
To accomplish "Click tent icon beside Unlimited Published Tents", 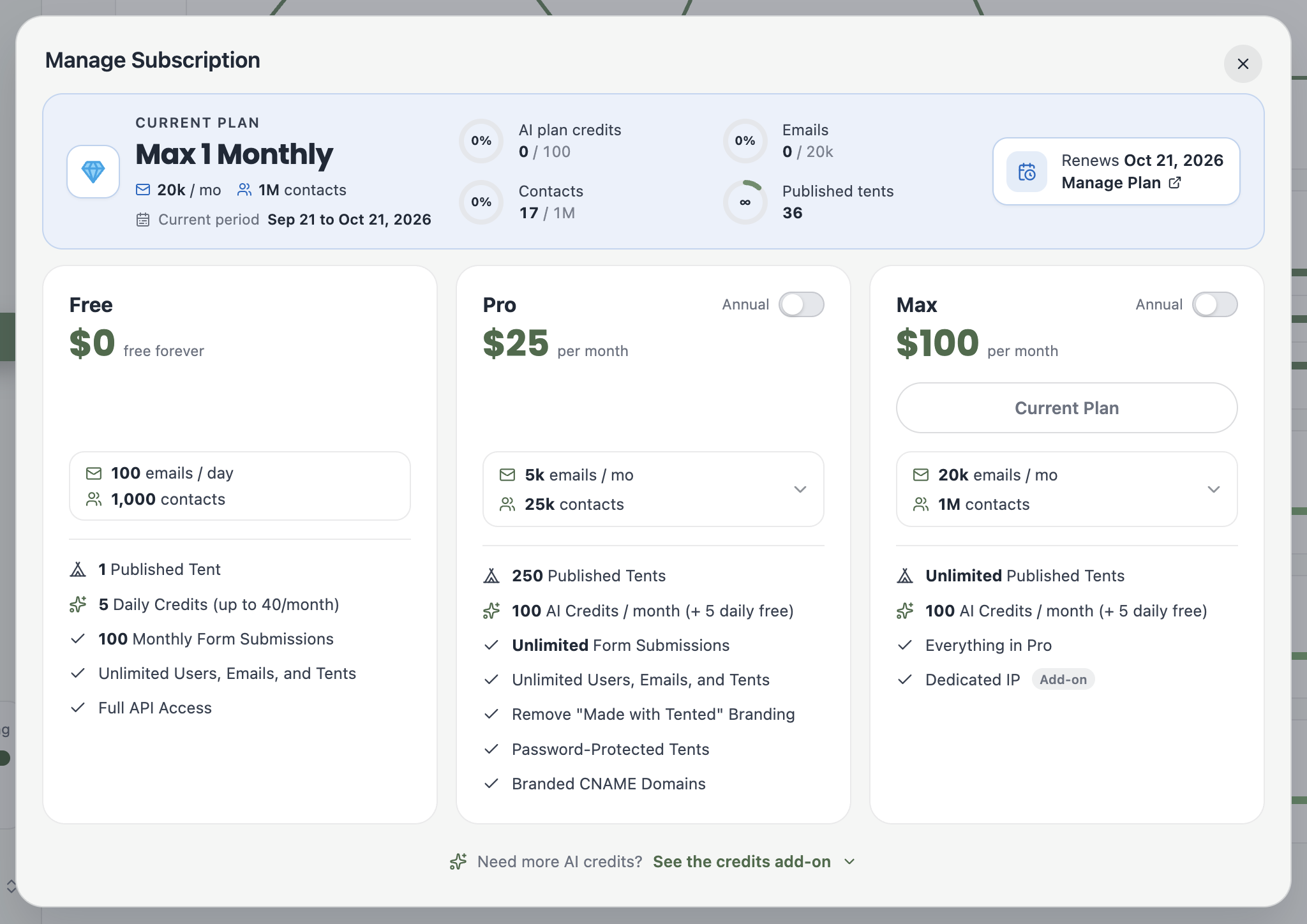I will click(x=905, y=576).
